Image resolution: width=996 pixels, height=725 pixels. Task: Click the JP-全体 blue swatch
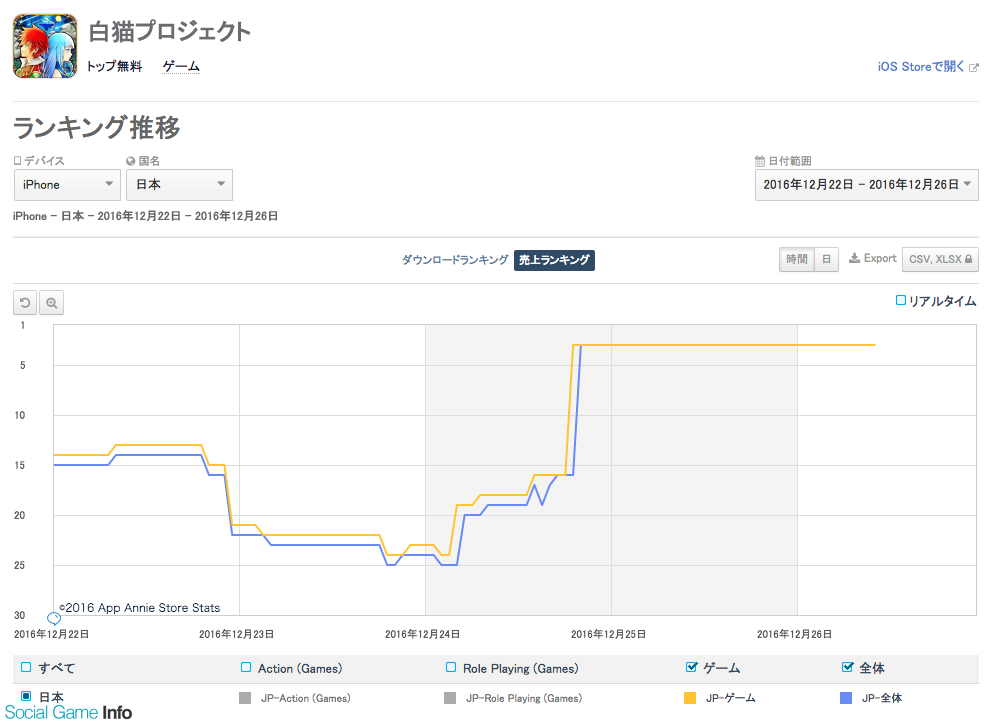(x=846, y=698)
